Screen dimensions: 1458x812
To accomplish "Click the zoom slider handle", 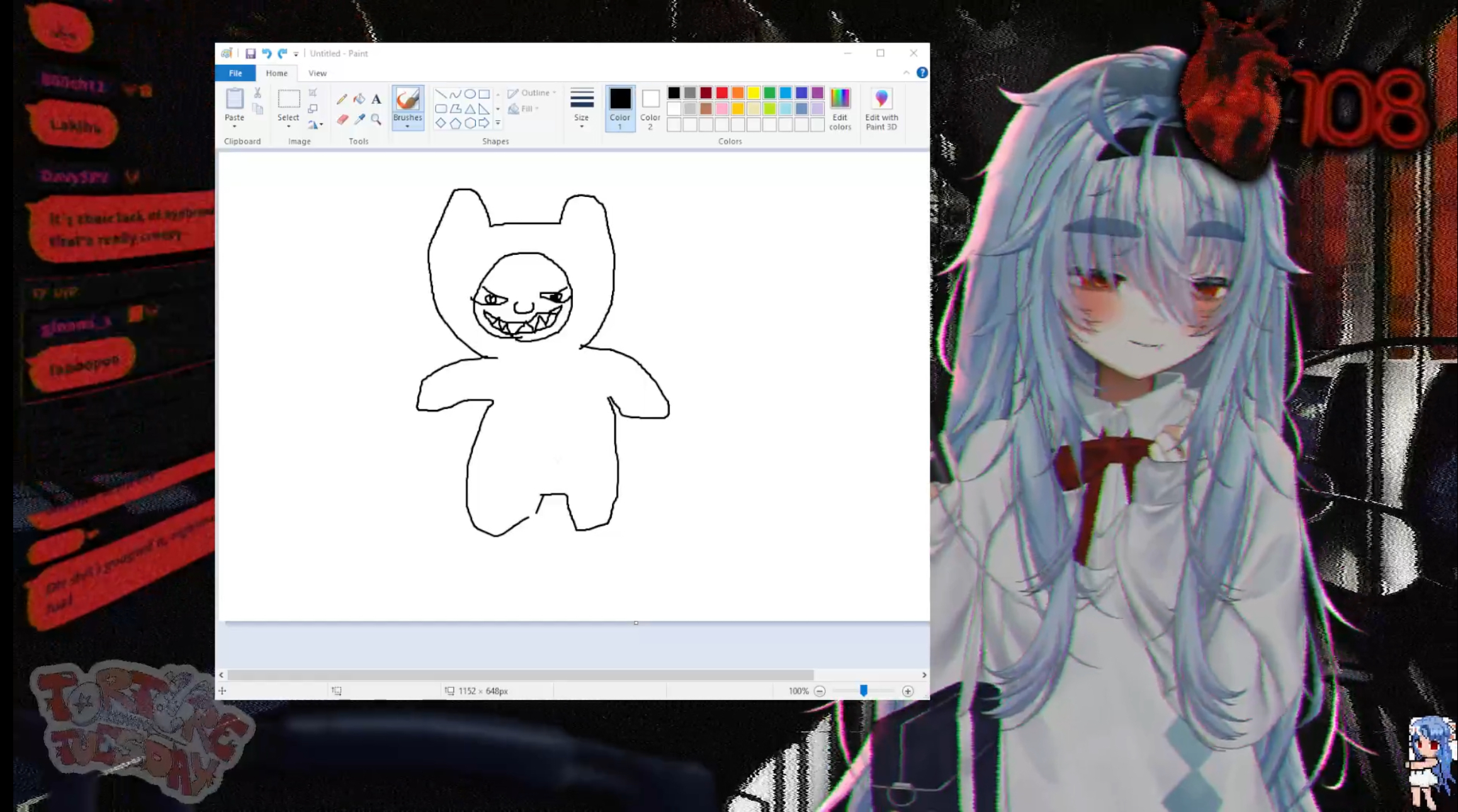I will [864, 691].
